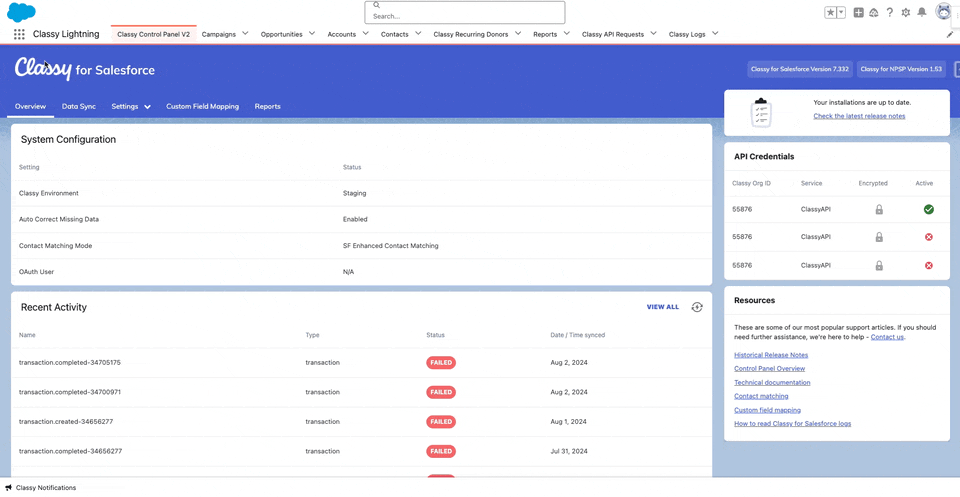960x497 pixels.
Task: Open the Opportunities navigation tab
Action: coord(282,34)
